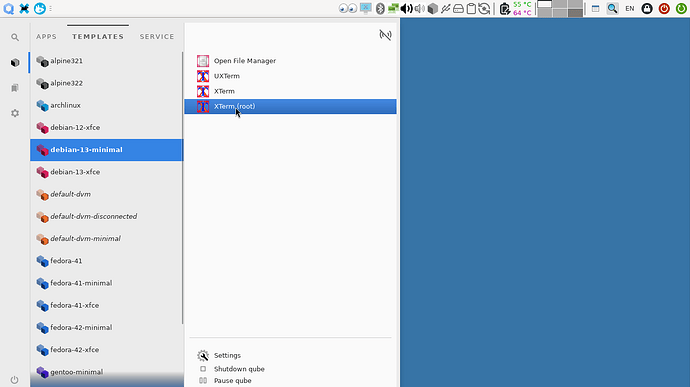Click the power icon in menu sidebar
The height and width of the screenshot is (387, 690).
tap(15, 380)
